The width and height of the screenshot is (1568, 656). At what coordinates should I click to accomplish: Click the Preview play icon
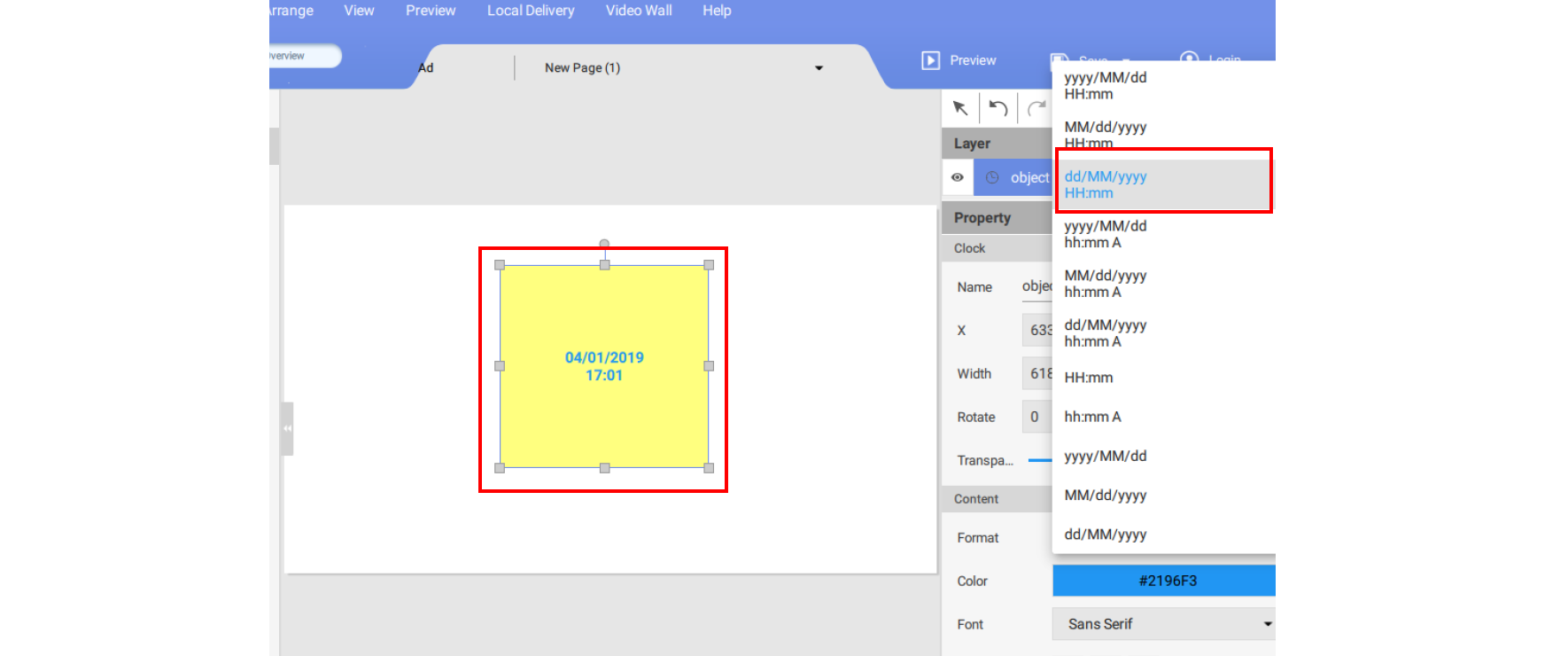(930, 60)
